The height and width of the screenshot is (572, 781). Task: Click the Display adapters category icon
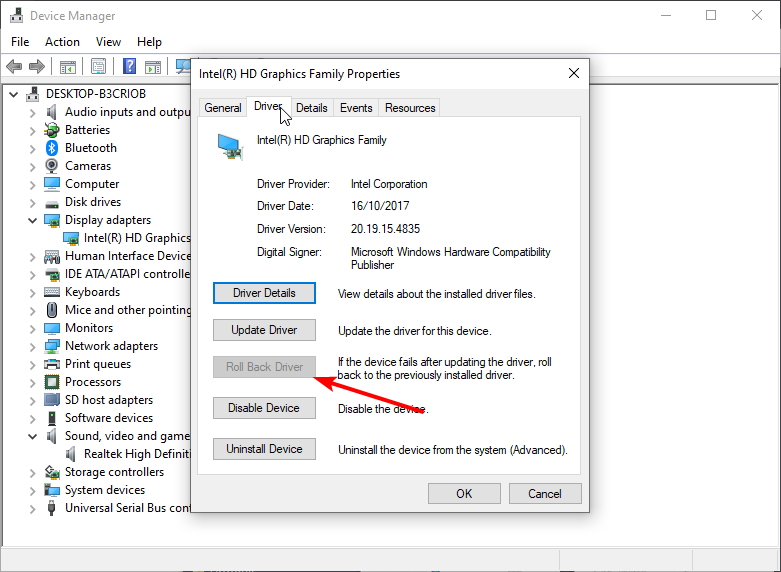[52, 220]
